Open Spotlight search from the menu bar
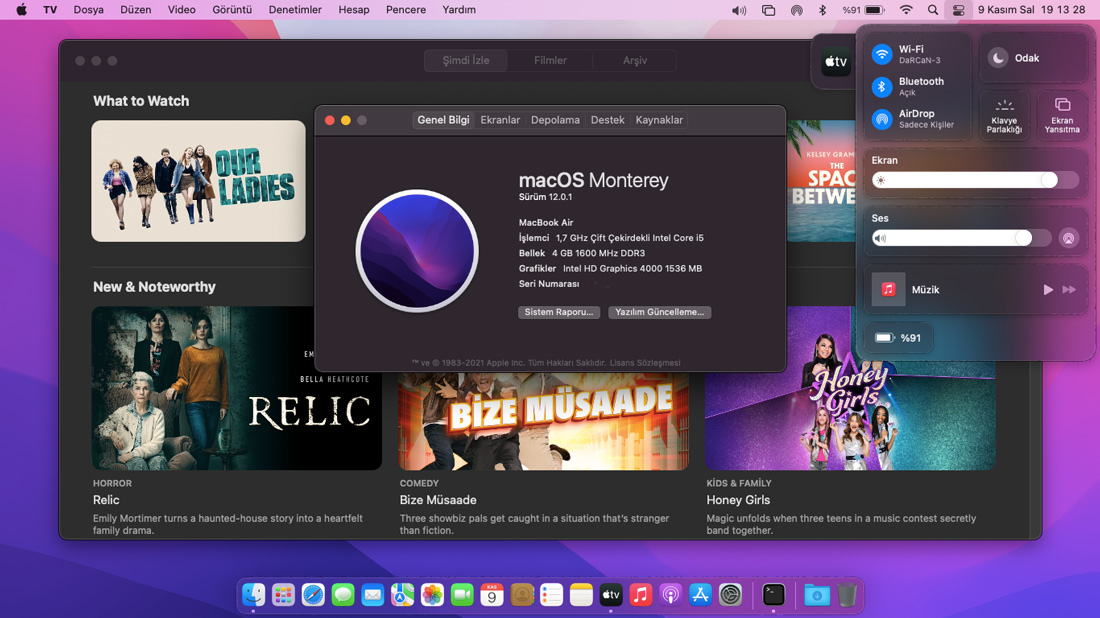 [933, 10]
